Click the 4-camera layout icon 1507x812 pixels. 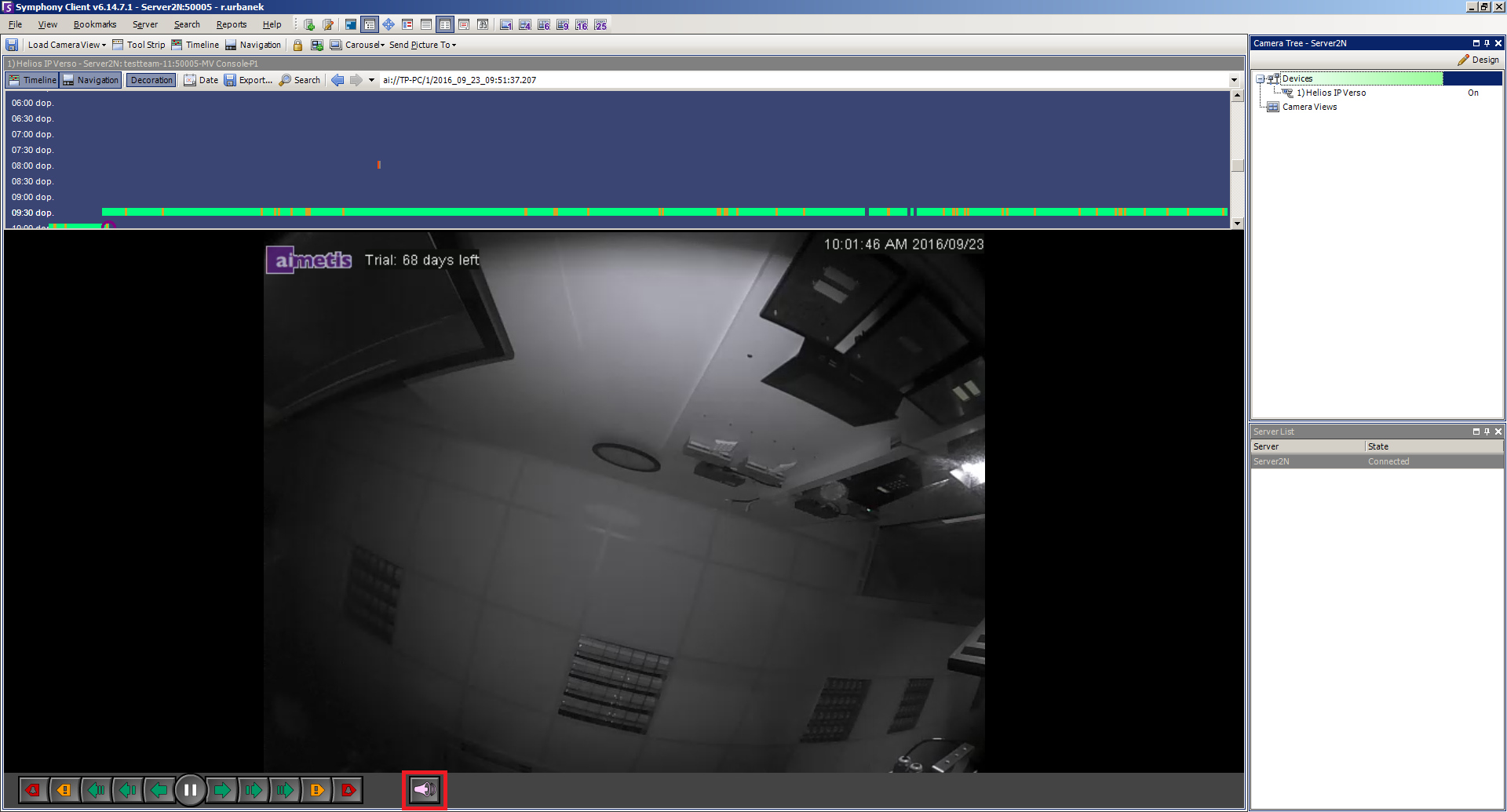(525, 25)
